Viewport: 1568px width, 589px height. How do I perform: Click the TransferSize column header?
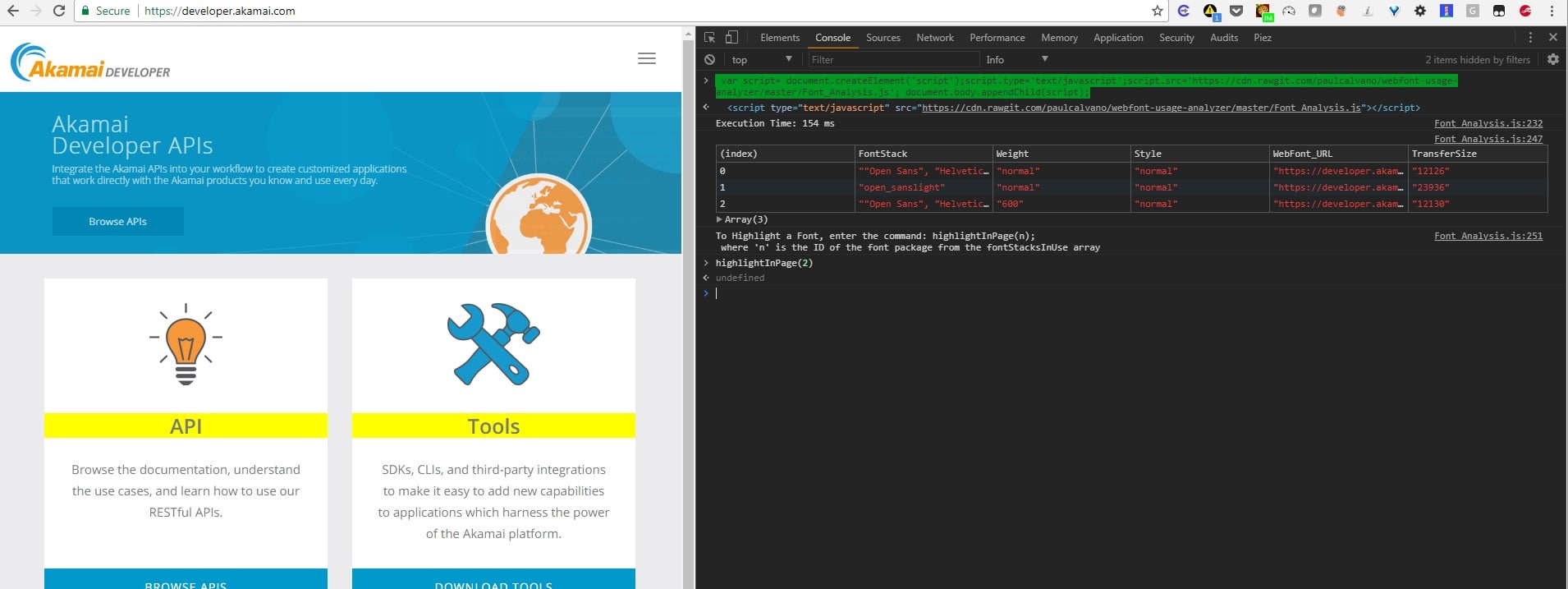[1443, 154]
